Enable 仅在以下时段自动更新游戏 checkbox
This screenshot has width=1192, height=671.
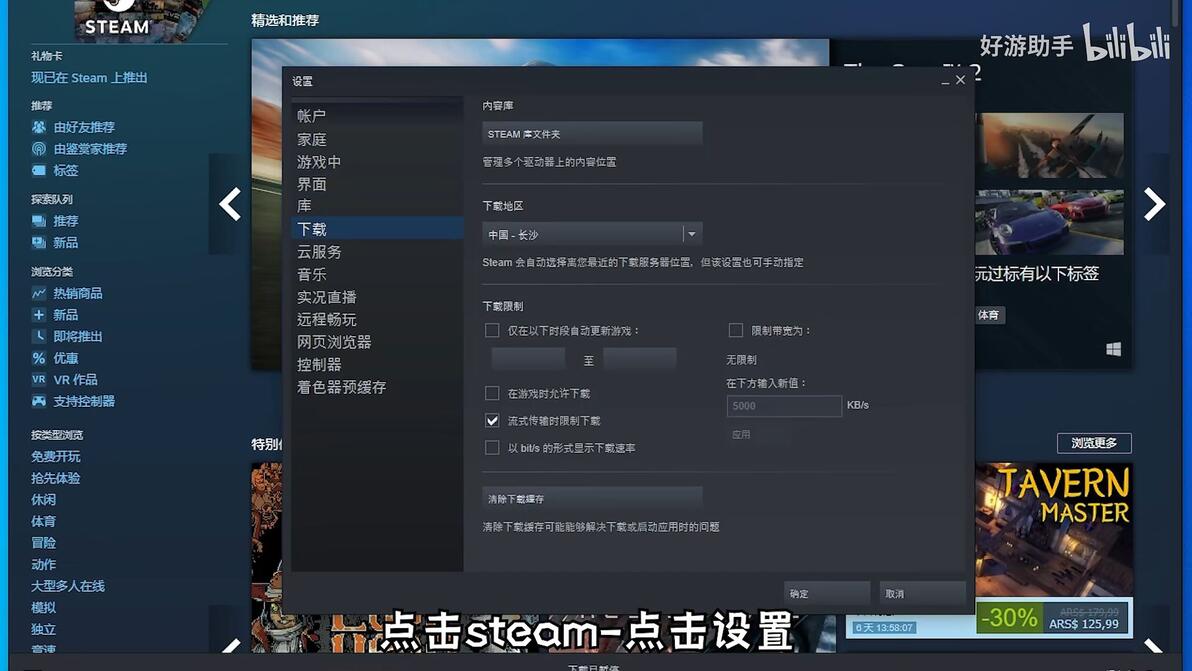click(492, 331)
